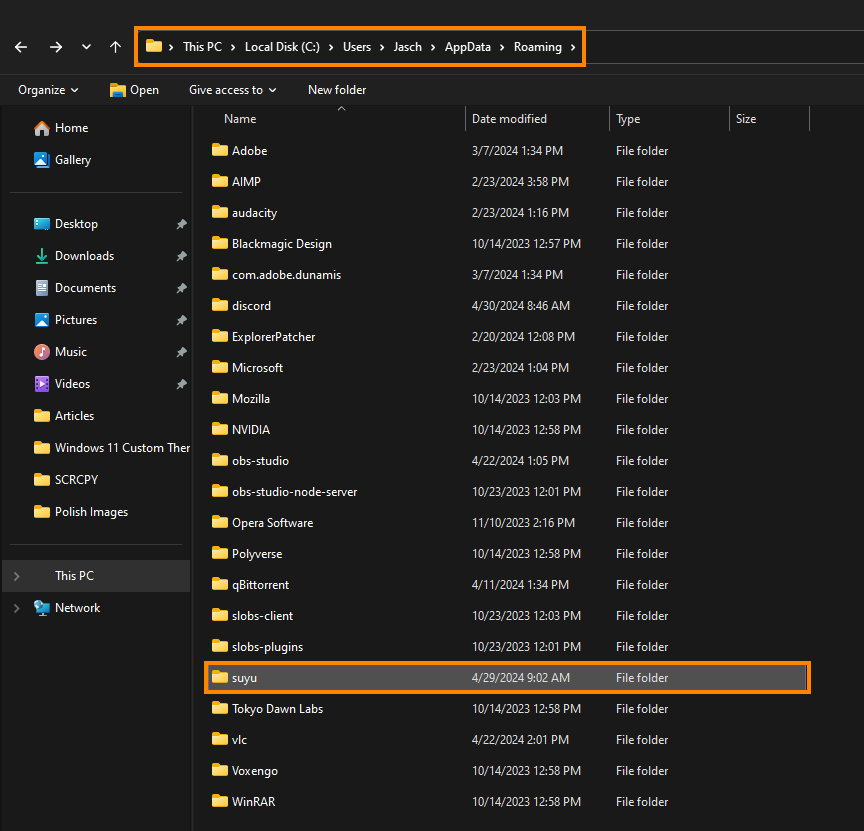864x831 pixels.
Task: Navigate to AppData breadcrumb
Action: (x=467, y=47)
